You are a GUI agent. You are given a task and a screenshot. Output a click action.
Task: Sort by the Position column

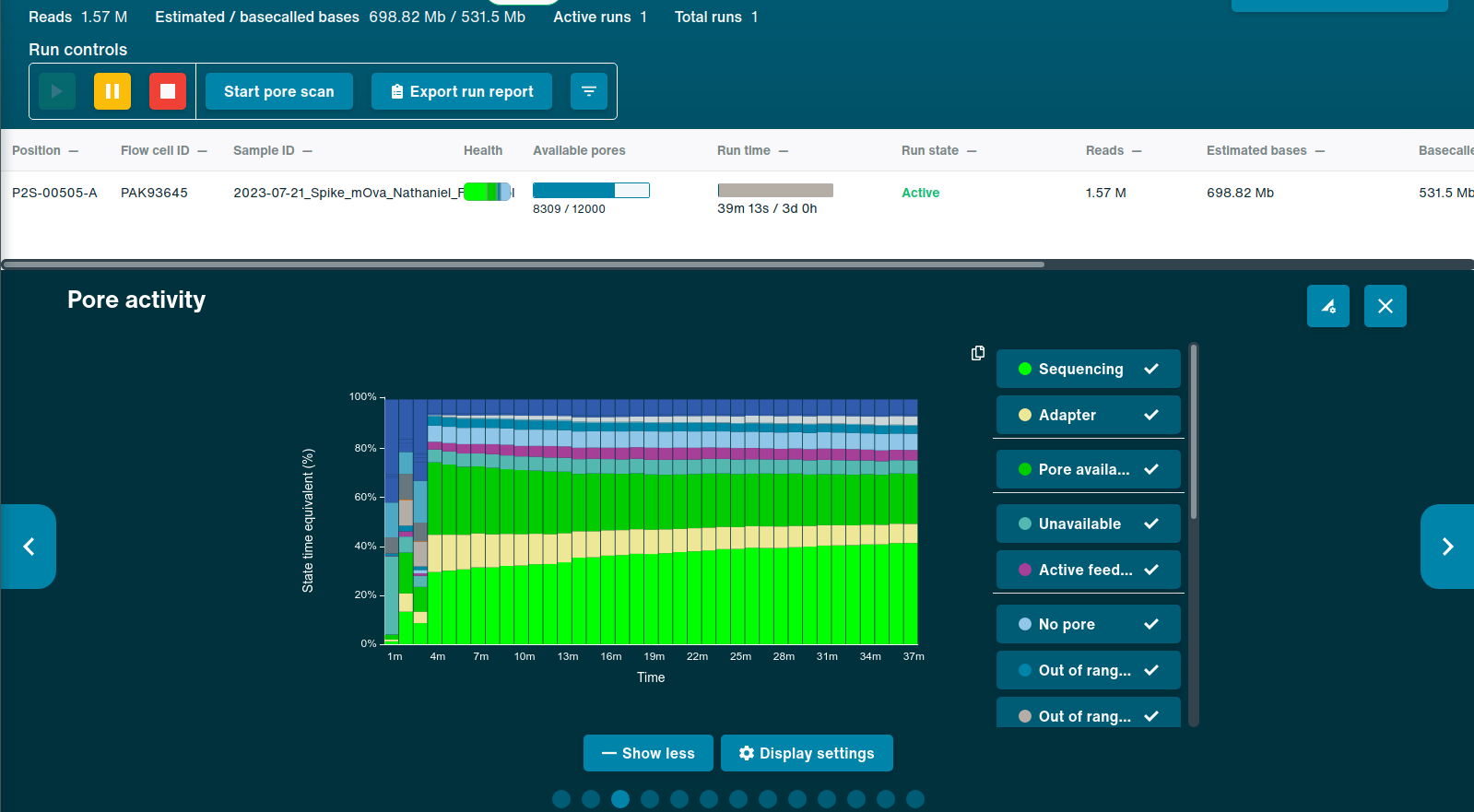37,150
